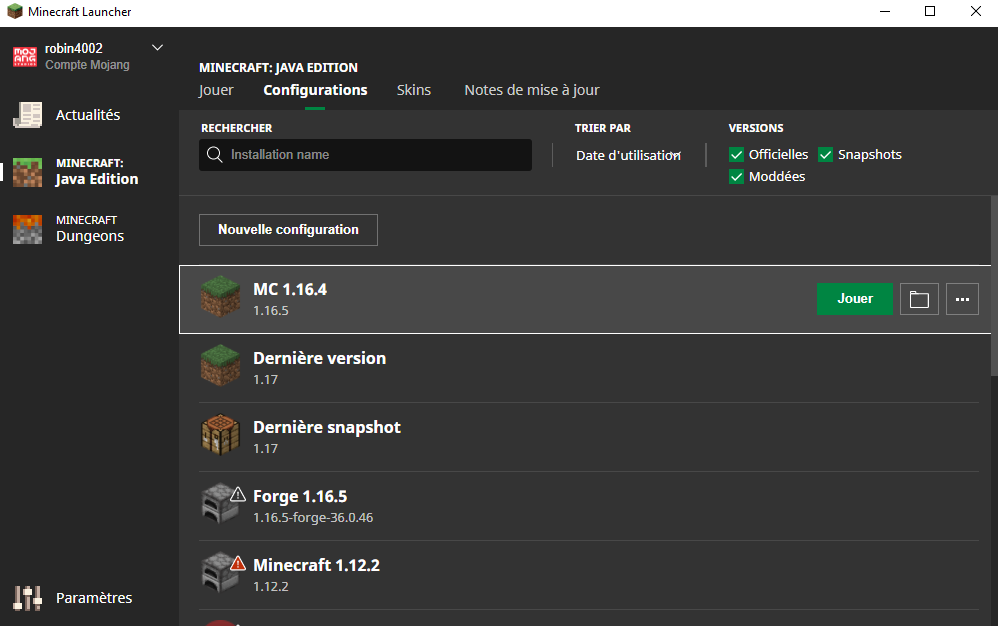
Task: Toggle the Moddées versions checkbox
Action: click(x=736, y=177)
